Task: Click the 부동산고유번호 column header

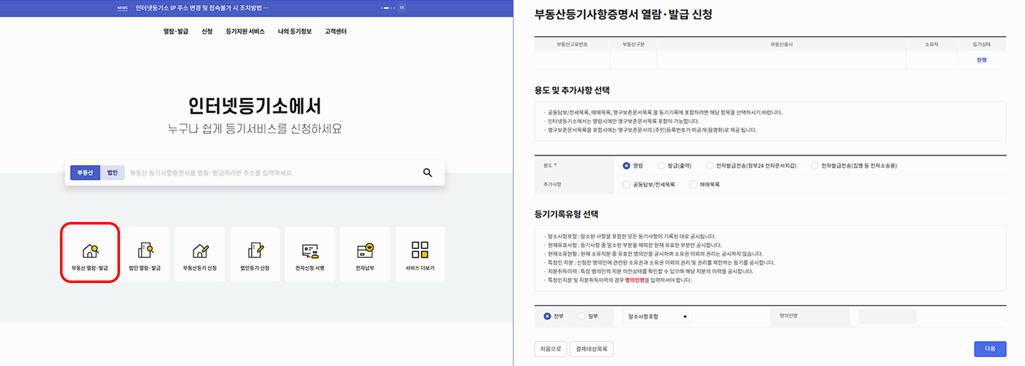Action: 572,44
